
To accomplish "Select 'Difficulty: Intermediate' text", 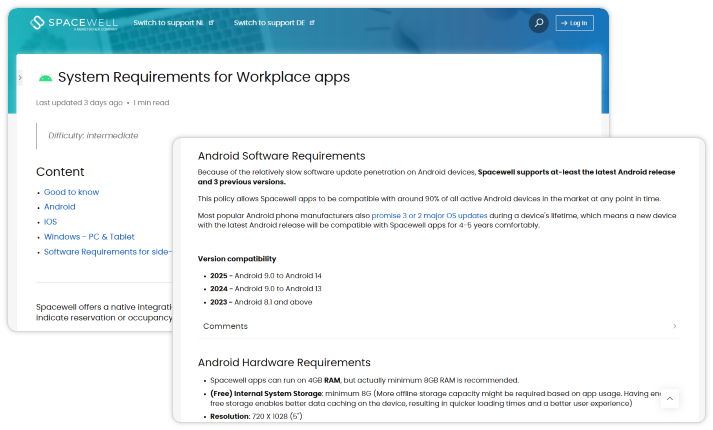I will [x=93, y=135].
